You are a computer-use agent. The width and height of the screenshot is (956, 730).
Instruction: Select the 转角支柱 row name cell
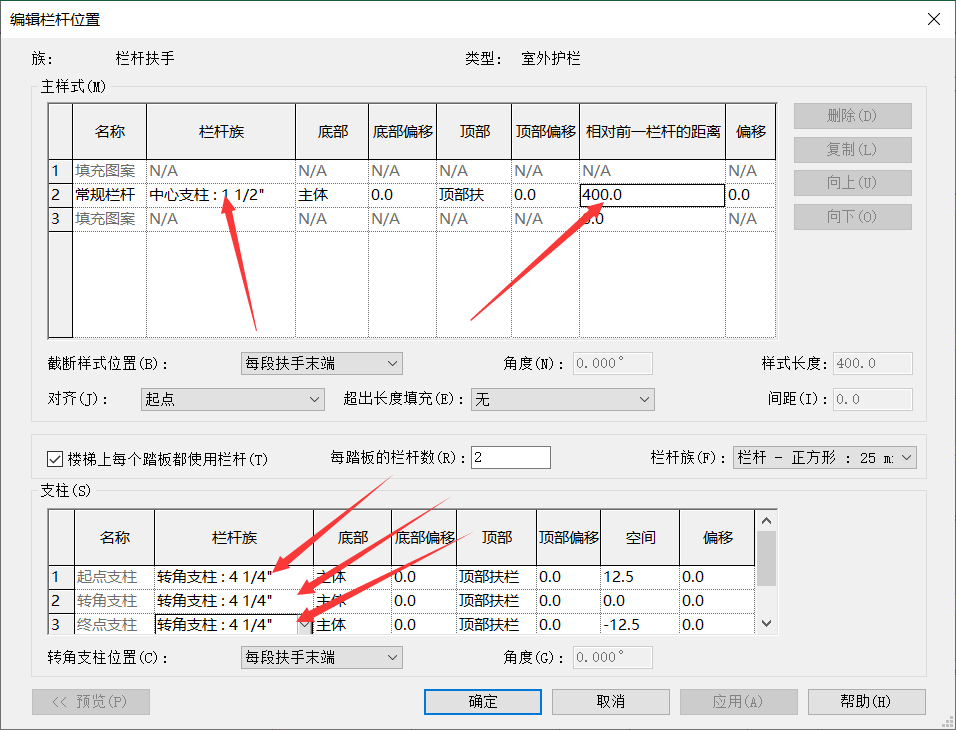[x=114, y=601]
